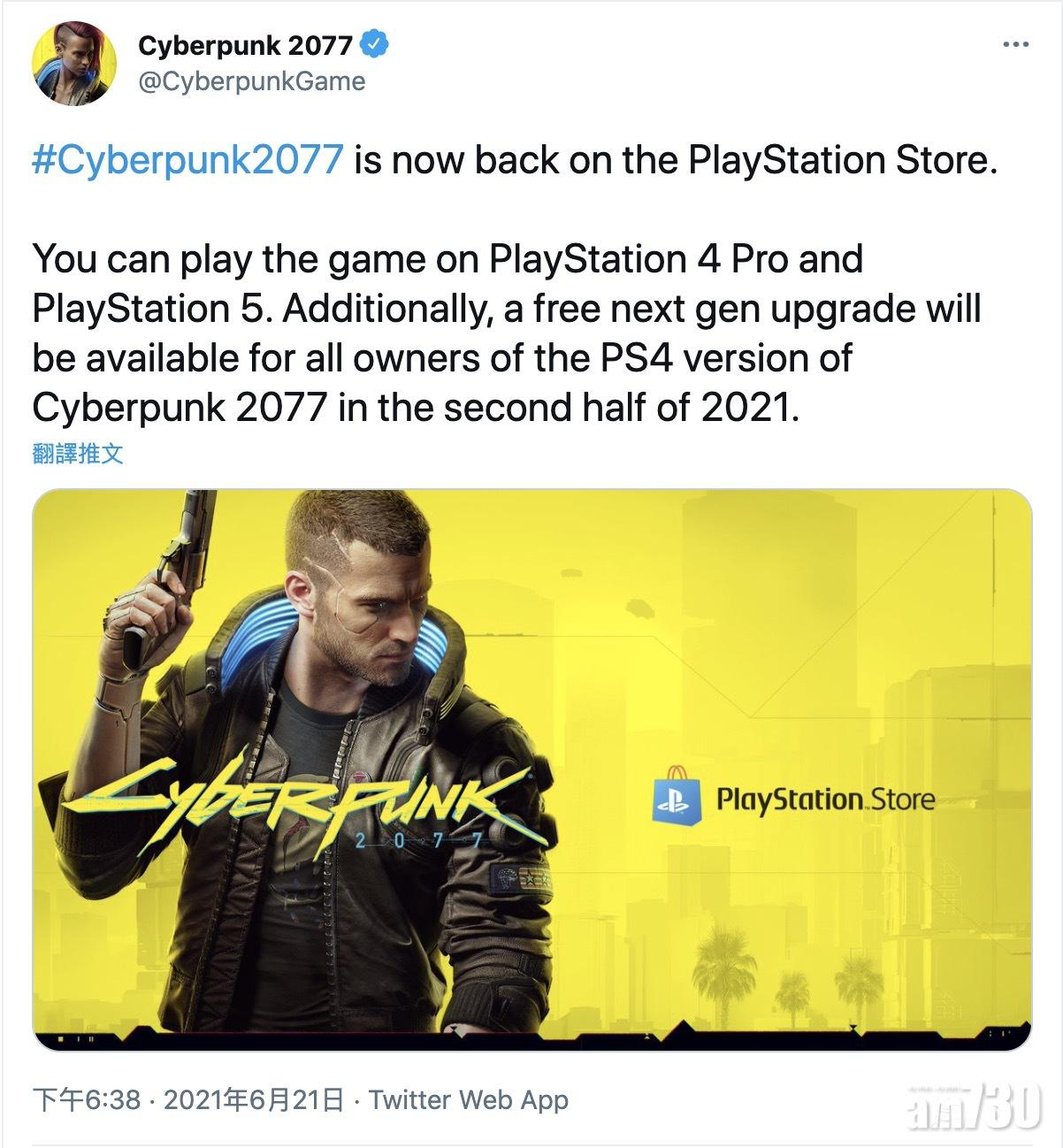This screenshot has height=1148, width=1063.
Task: Click the 翻譯推文 translate tweet link
Action: pos(78,454)
